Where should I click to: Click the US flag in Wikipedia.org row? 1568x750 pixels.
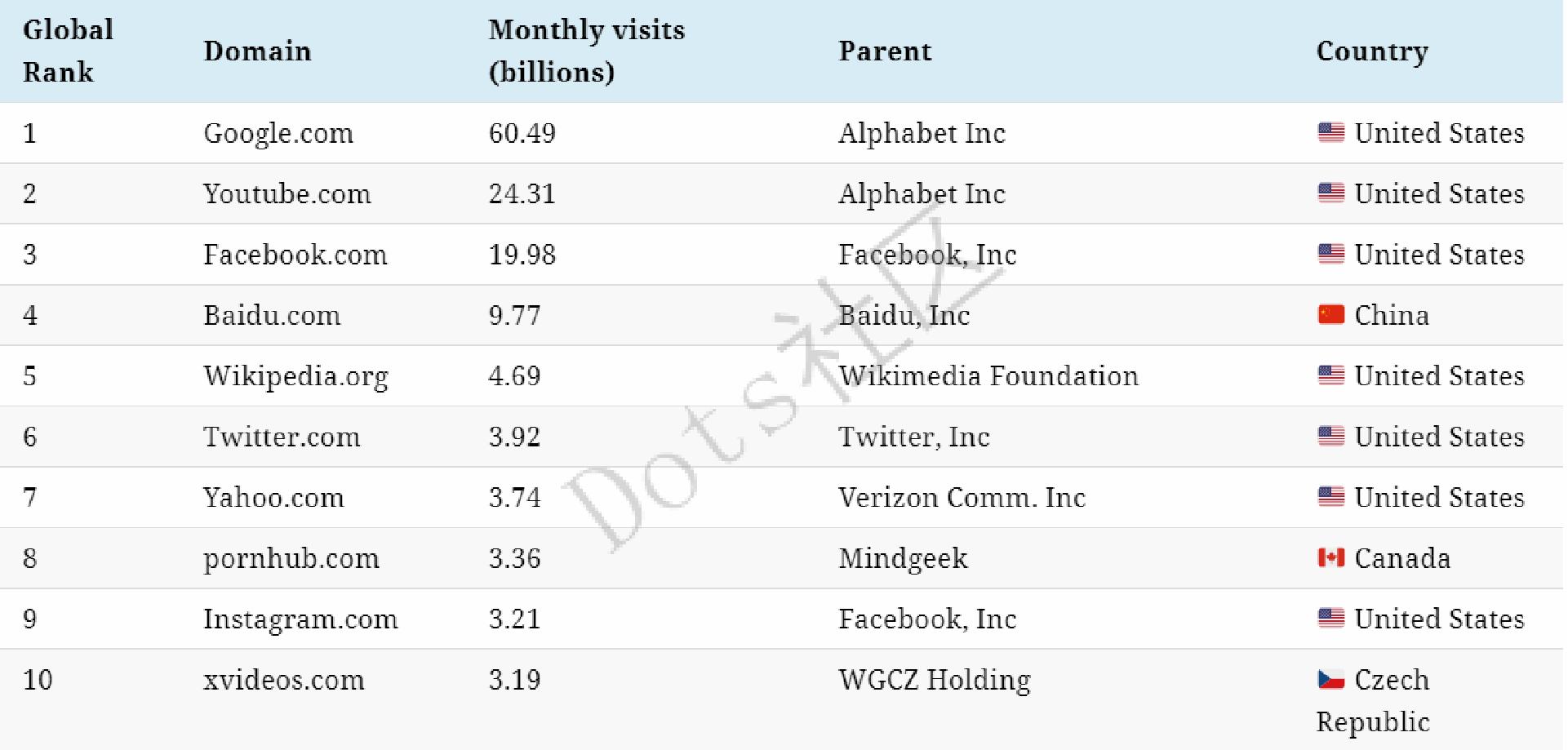point(1330,375)
